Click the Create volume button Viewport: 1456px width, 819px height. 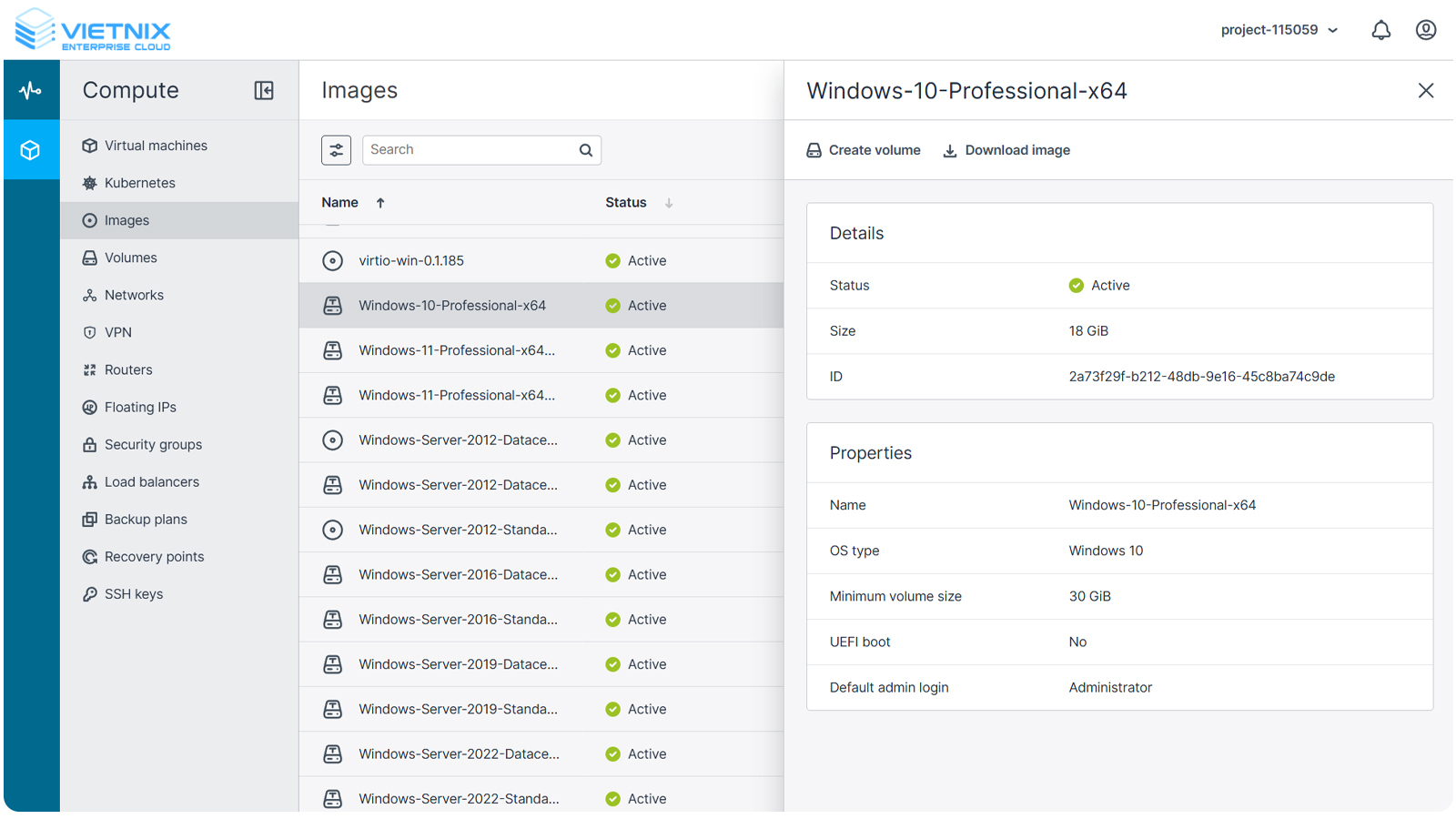tap(864, 150)
